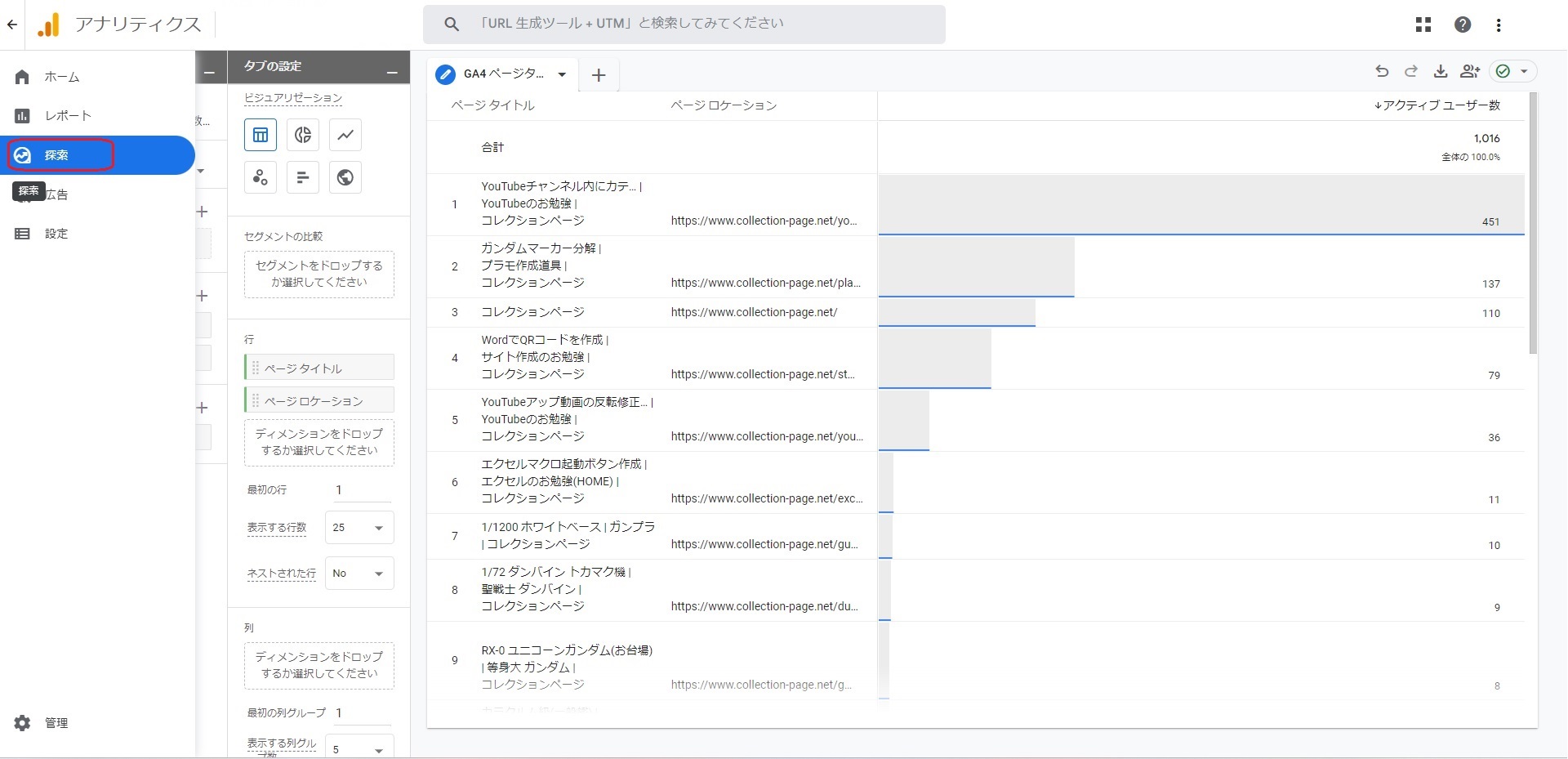The height and width of the screenshot is (759, 1568).
Task: Click the undo icon
Action: (1382, 71)
